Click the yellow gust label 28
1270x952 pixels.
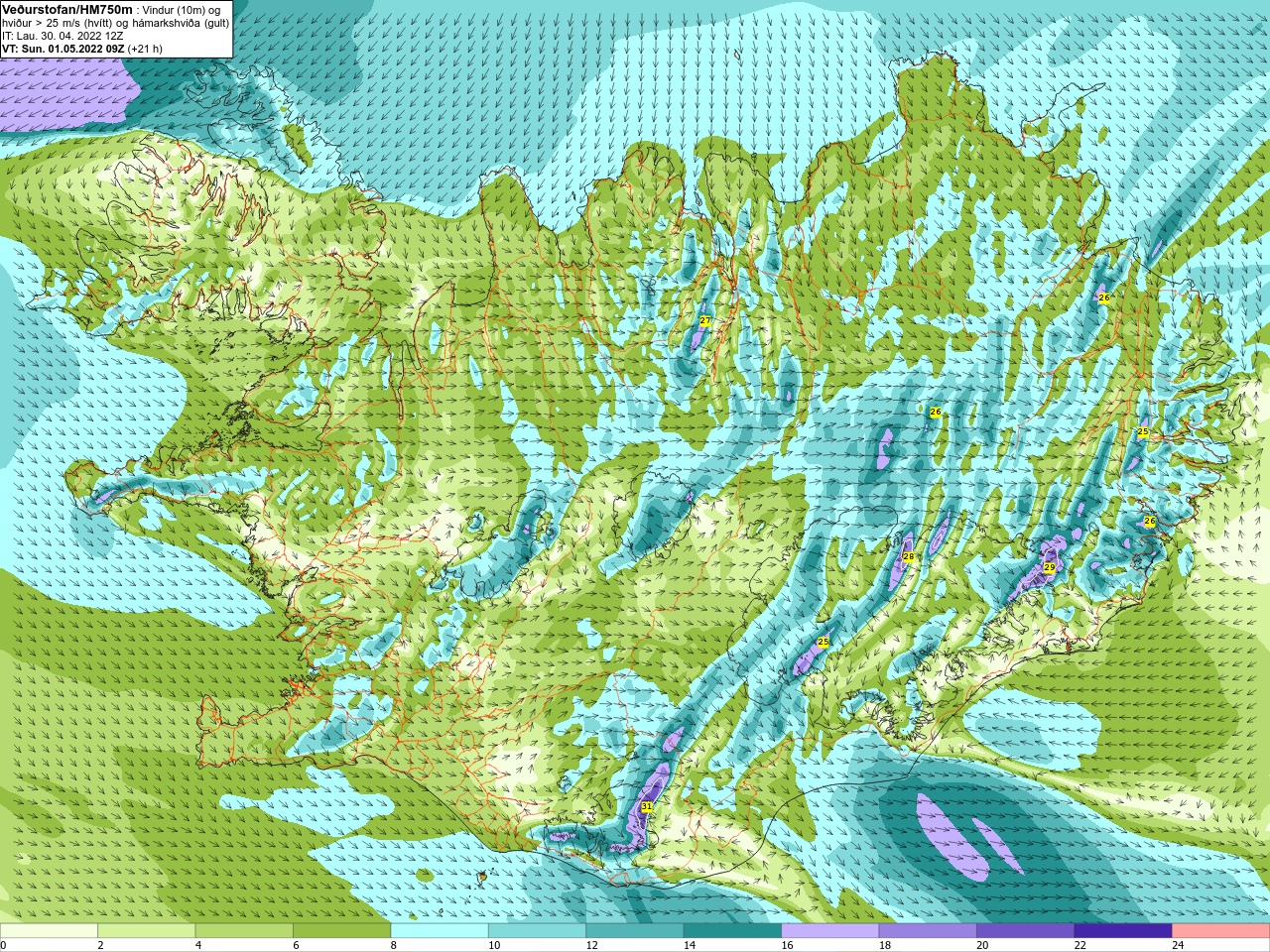tap(908, 557)
